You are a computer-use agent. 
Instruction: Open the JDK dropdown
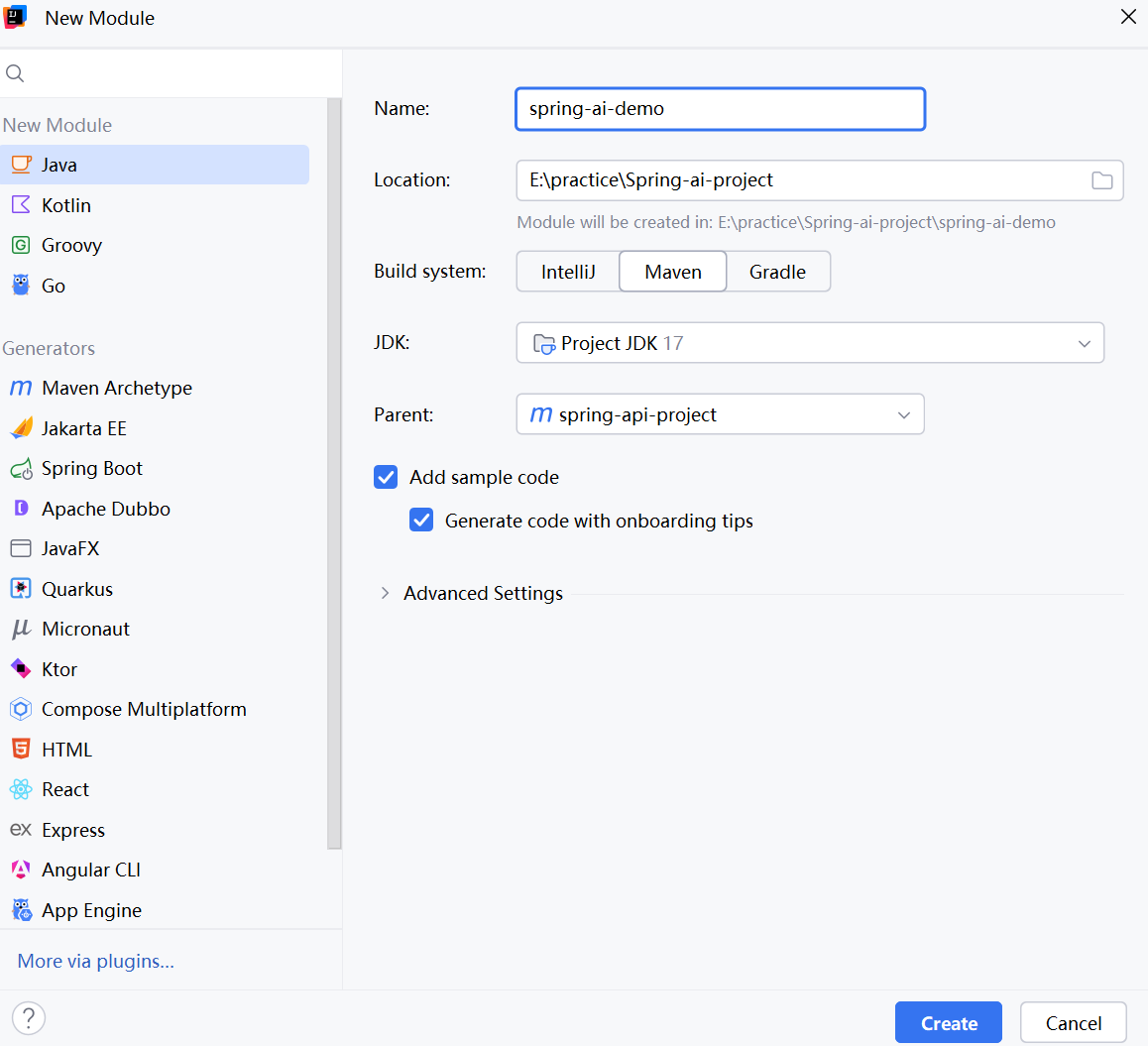coord(810,343)
